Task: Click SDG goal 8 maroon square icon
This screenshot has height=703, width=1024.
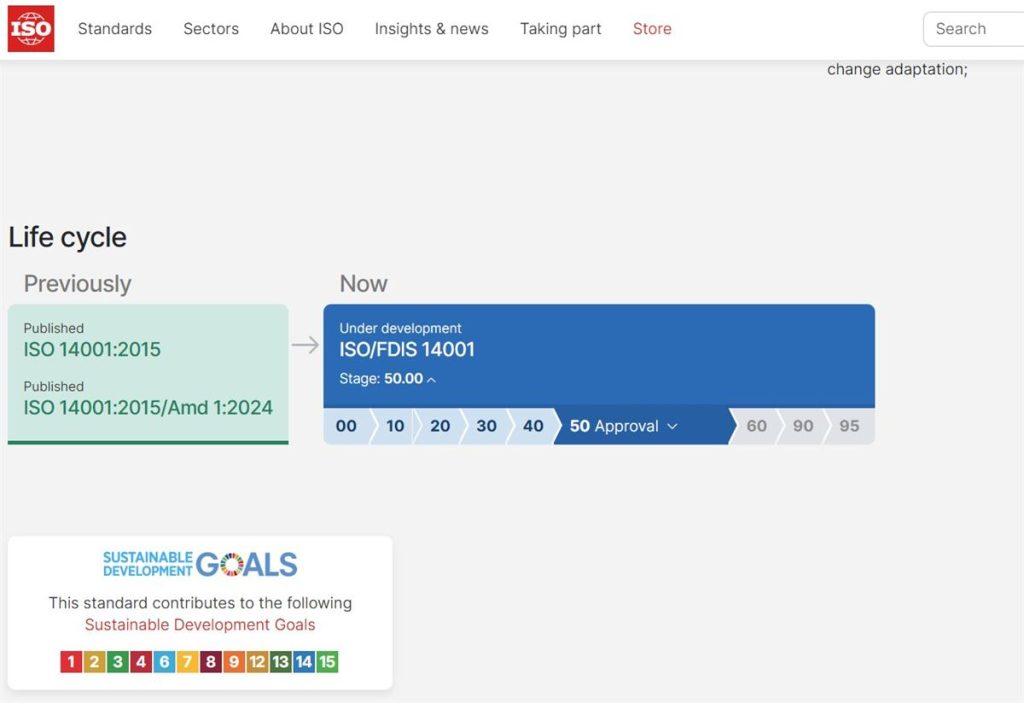Action: tap(210, 661)
